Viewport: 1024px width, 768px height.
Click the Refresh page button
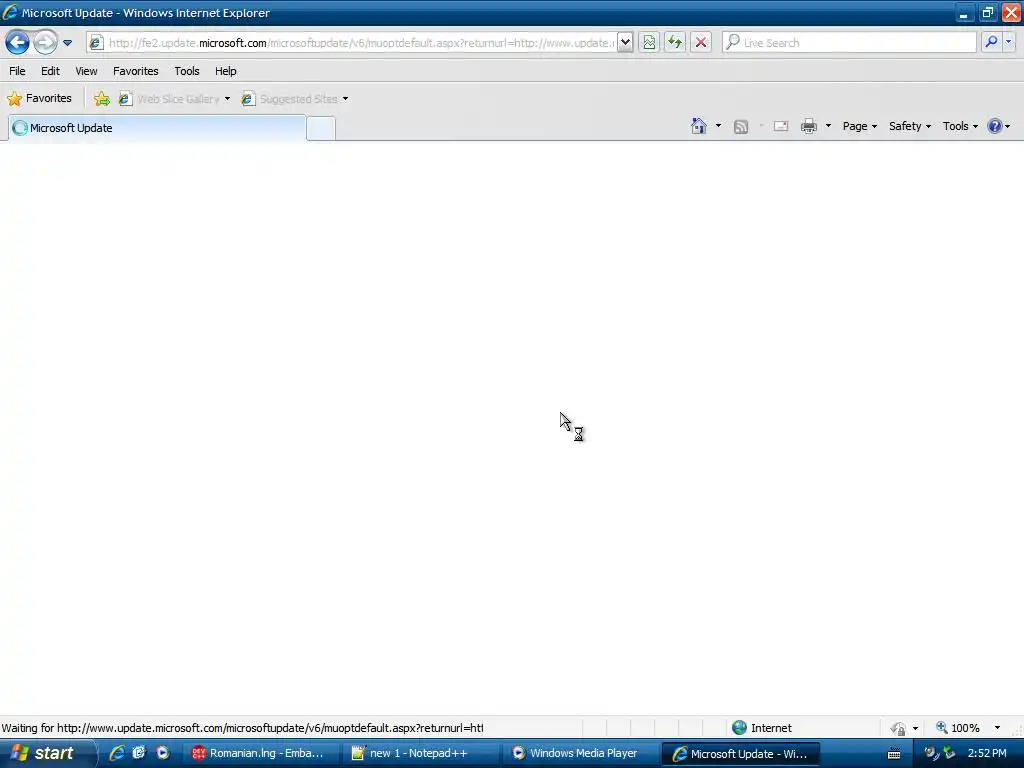(x=675, y=43)
